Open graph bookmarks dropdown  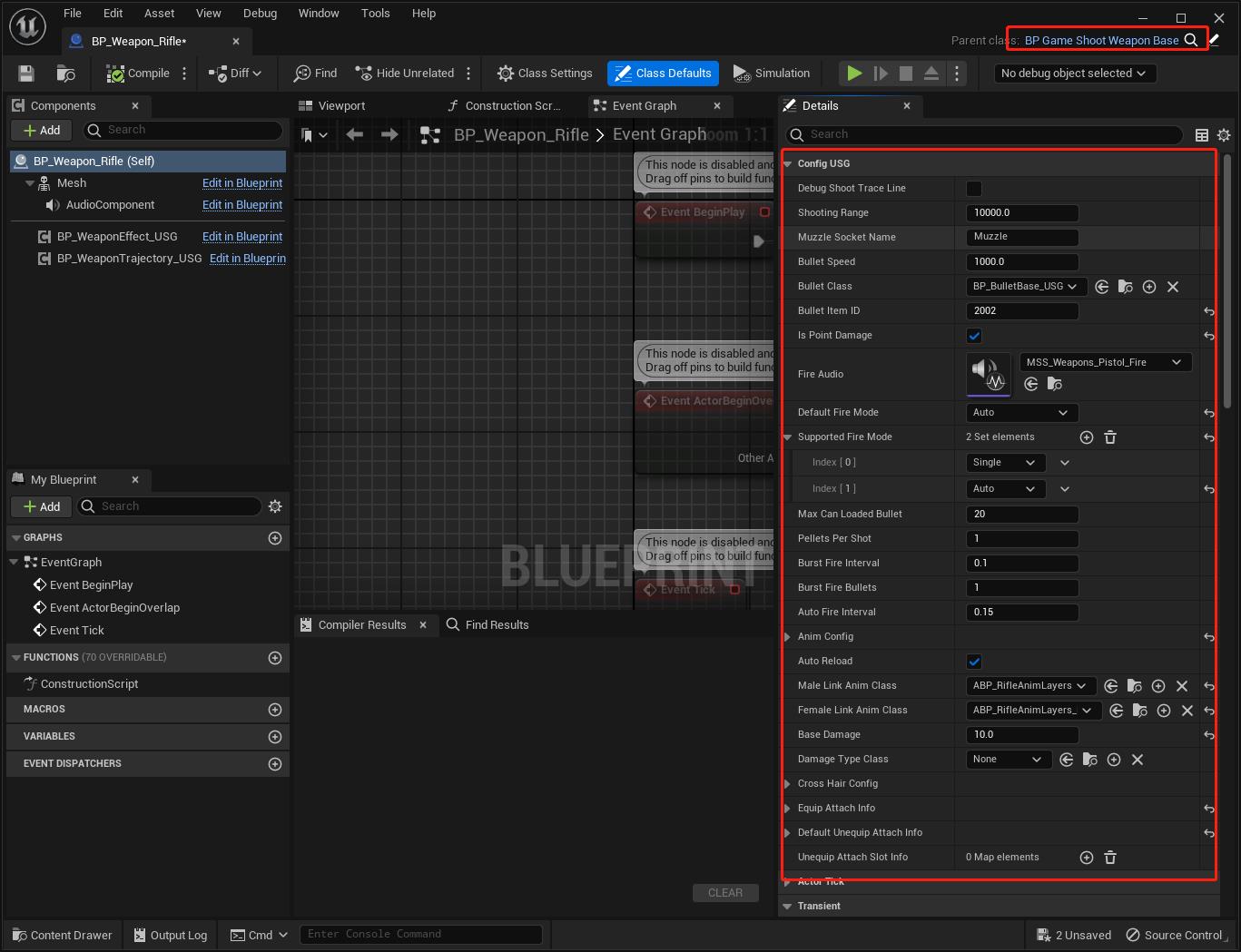click(314, 135)
